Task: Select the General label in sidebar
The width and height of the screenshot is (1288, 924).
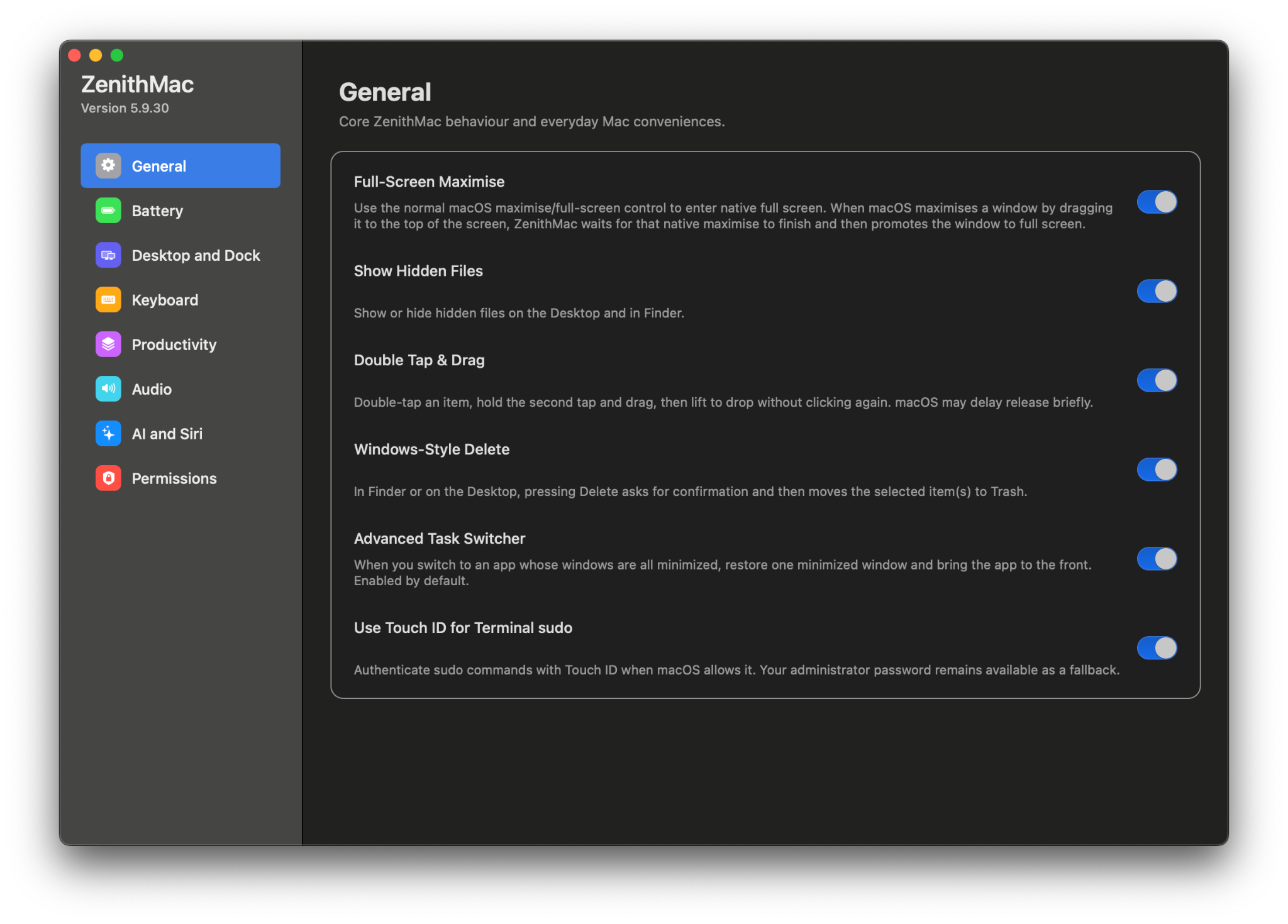Action: point(158,167)
